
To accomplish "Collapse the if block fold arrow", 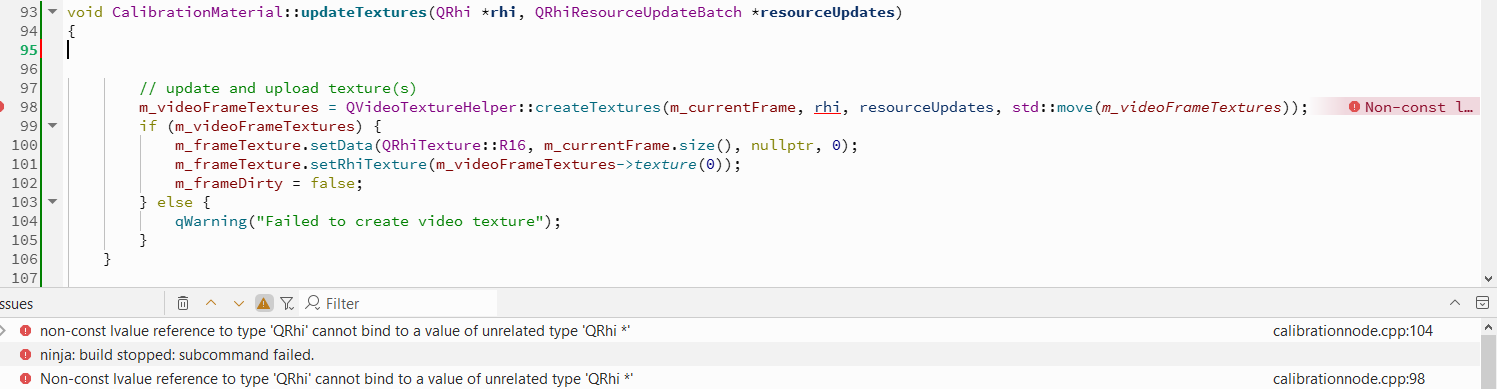I will tap(53, 126).
